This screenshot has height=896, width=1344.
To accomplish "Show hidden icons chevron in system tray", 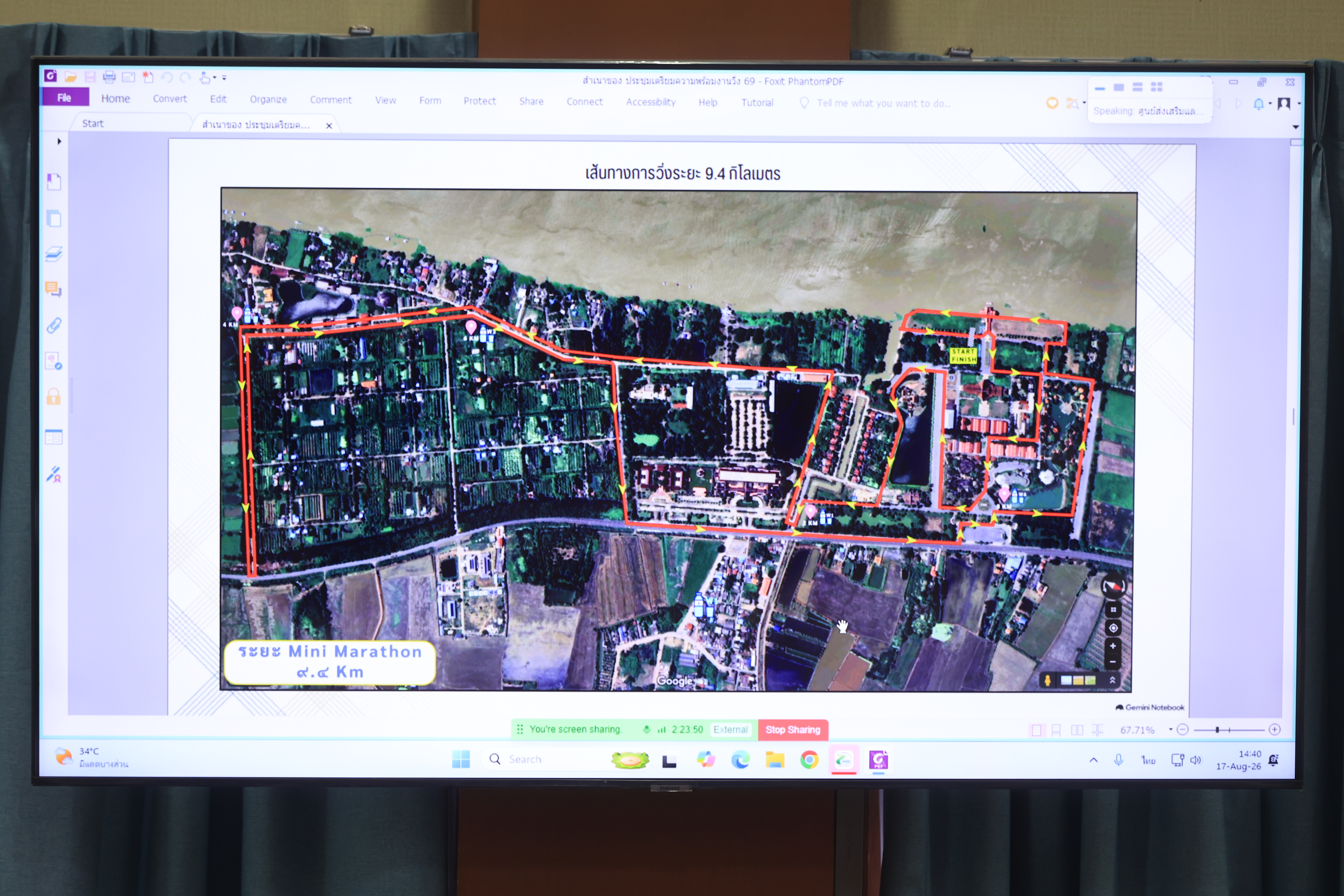I will [1093, 760].
